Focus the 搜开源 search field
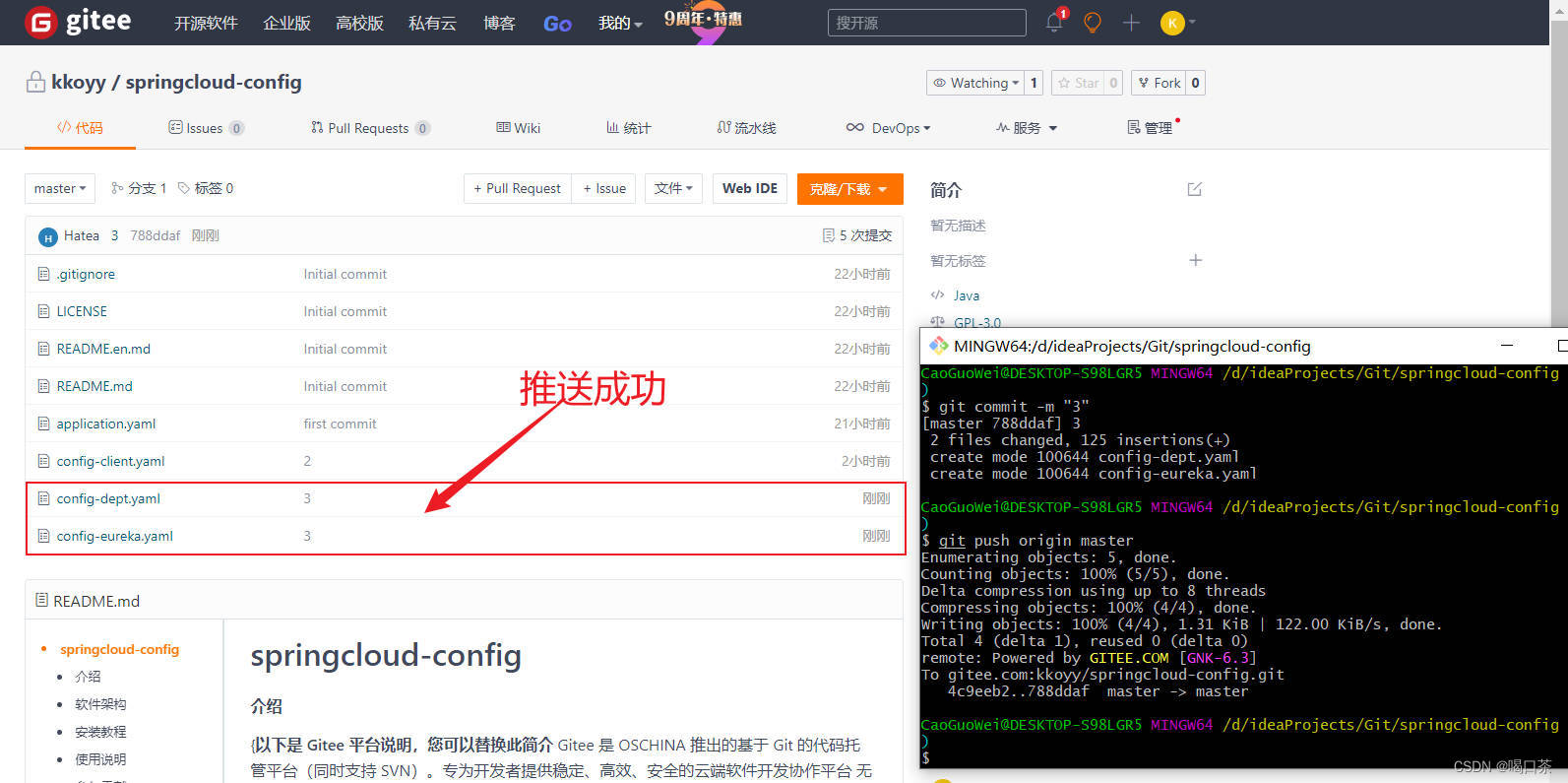Viewport: 1568px width, 783px height. (926, 23)
